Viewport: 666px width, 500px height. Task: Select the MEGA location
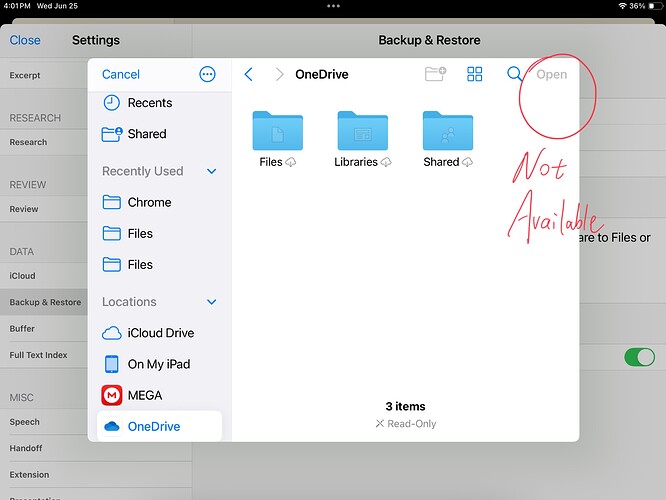(159, 395)
